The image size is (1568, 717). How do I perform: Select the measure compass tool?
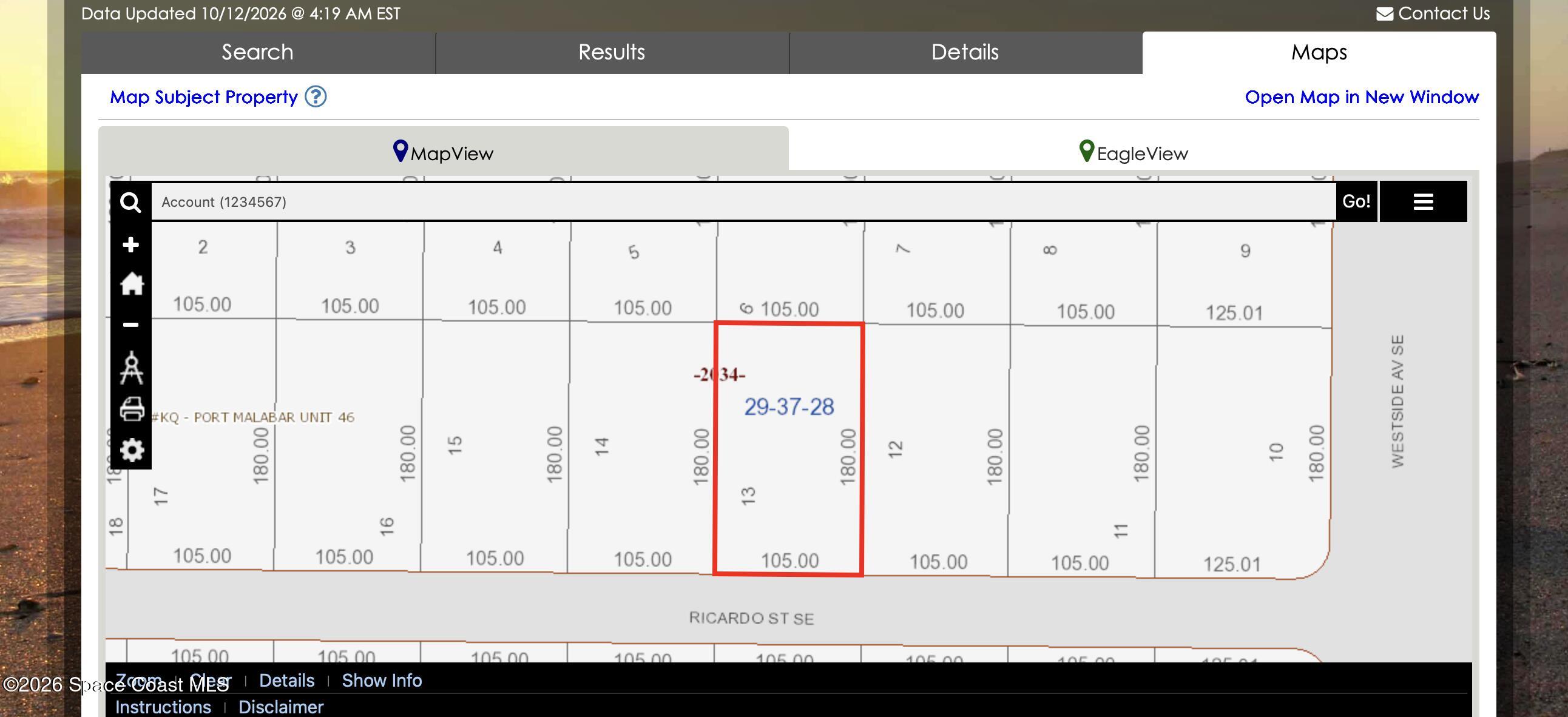point(132,368)
